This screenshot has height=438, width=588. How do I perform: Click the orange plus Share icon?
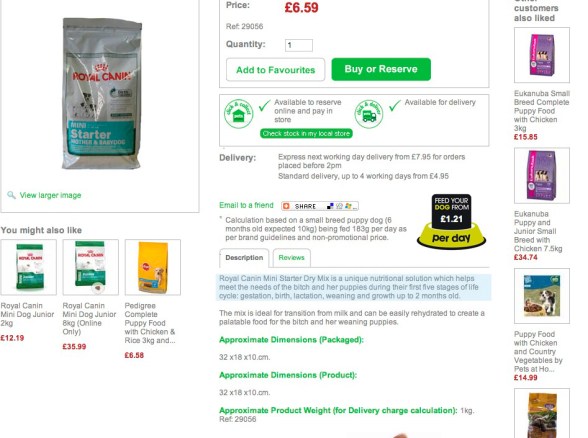click(x=286, y=206)
